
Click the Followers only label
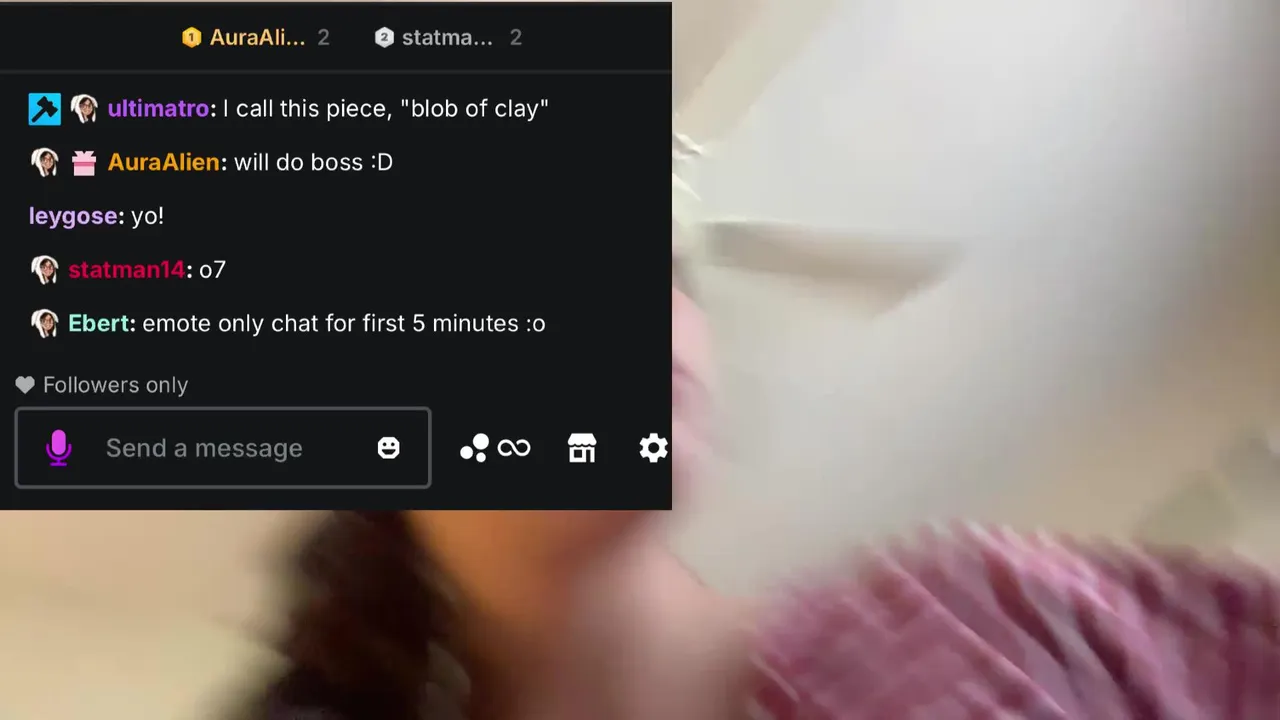coord(115,385)
